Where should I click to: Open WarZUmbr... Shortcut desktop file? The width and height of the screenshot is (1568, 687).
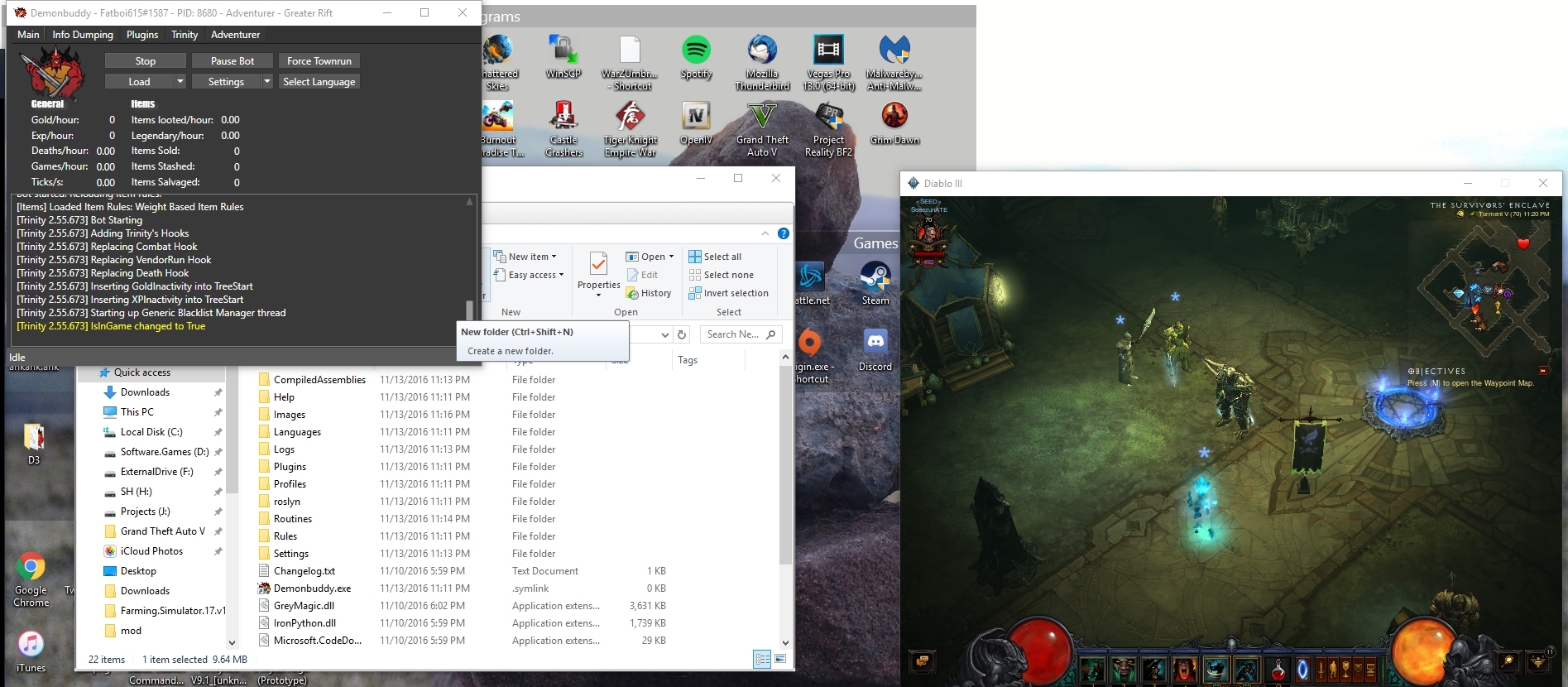(x=630, y=63)
